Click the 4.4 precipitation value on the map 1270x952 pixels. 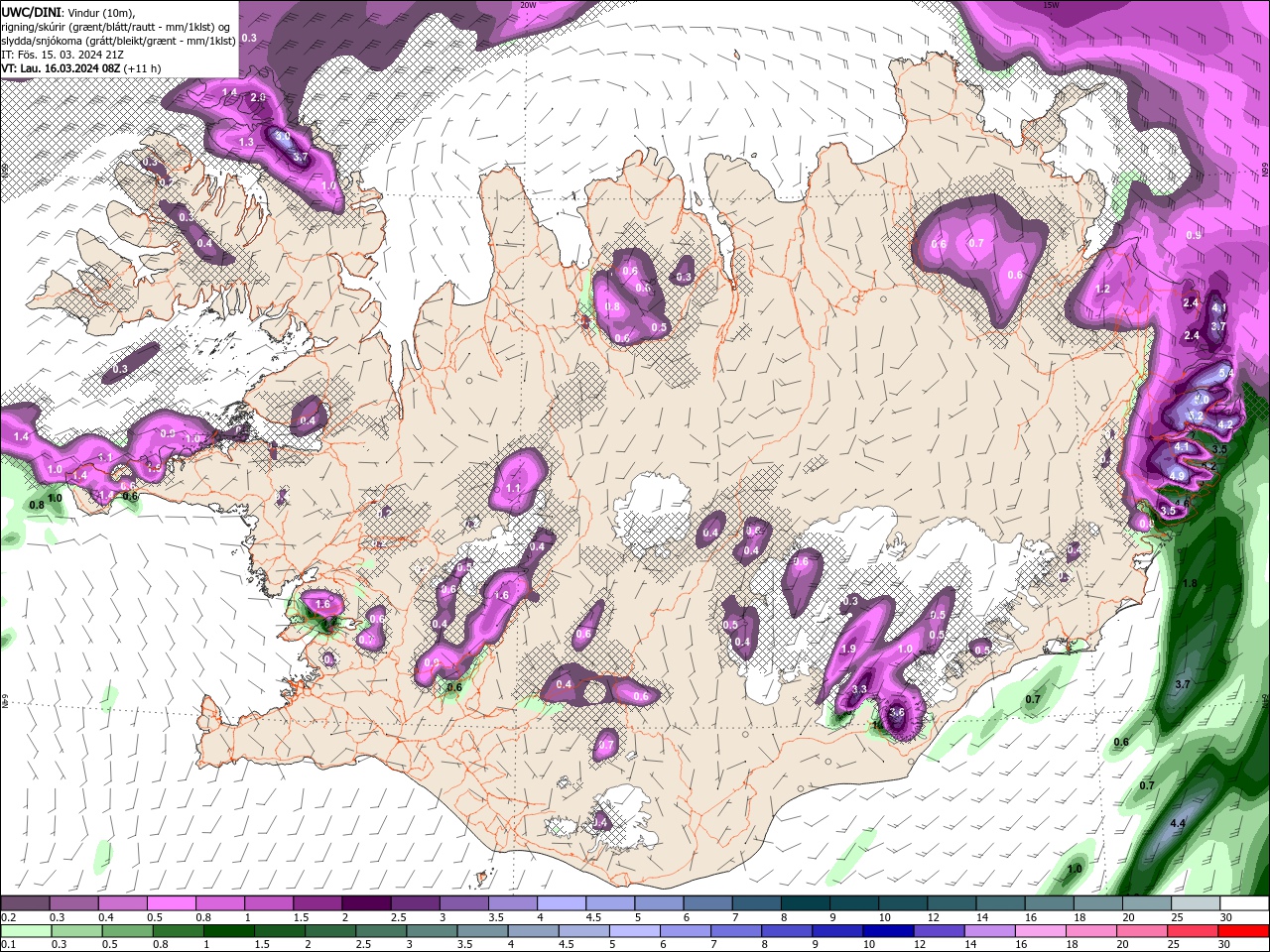[x=1179, y=824]
